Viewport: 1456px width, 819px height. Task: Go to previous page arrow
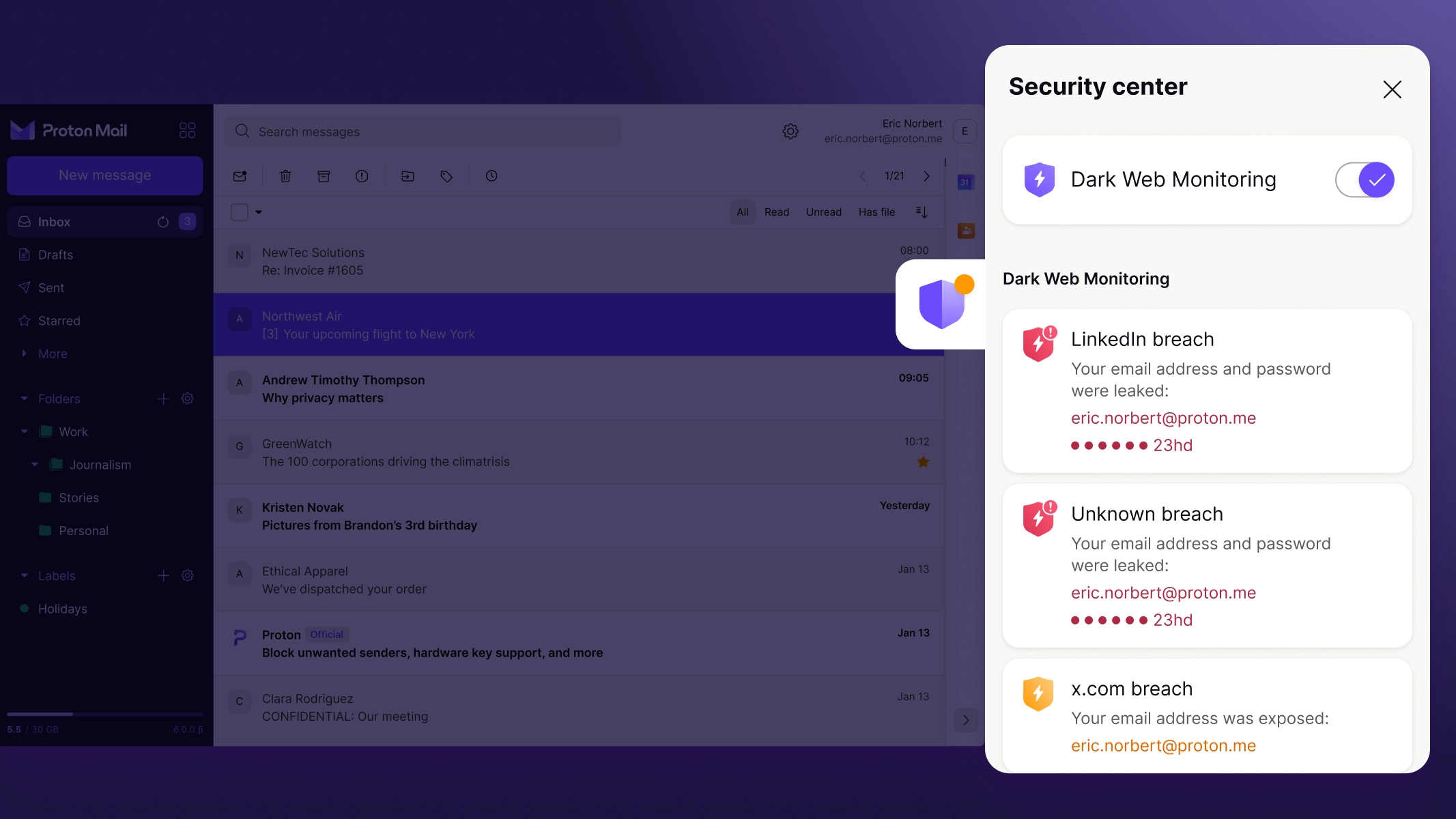click(x=863, y=176)
